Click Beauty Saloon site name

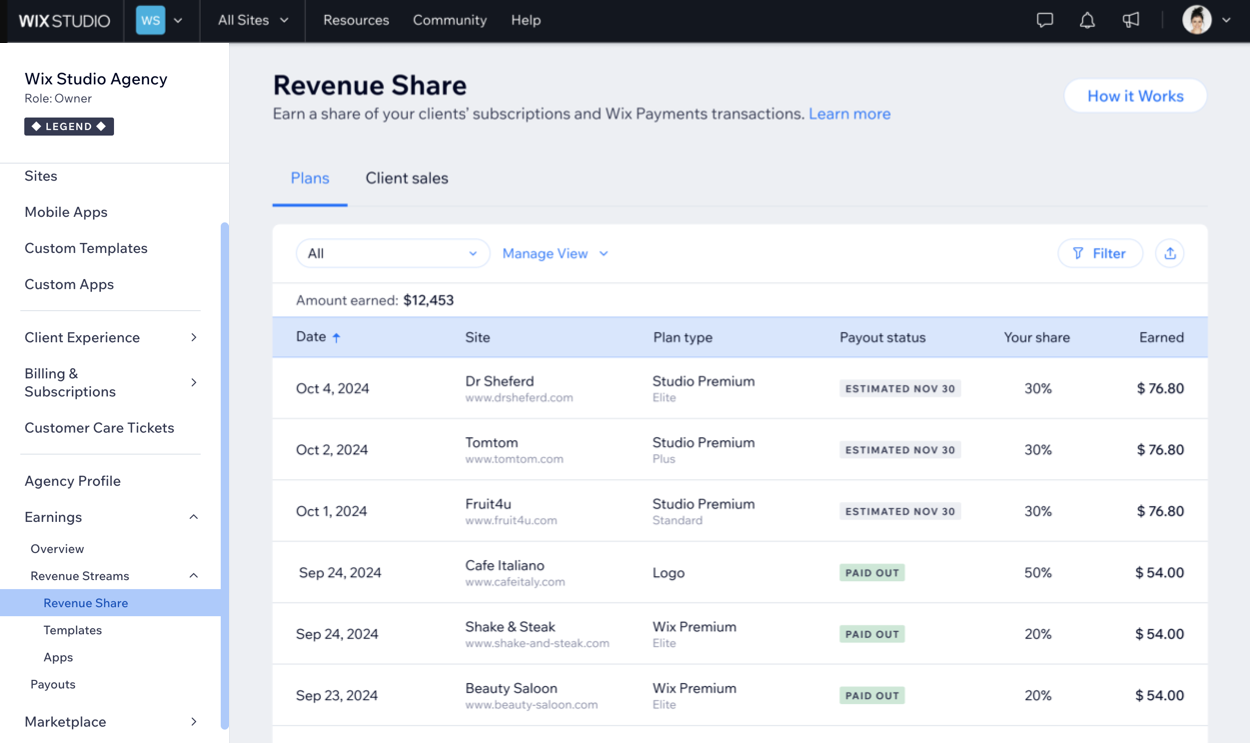(511, 688)
